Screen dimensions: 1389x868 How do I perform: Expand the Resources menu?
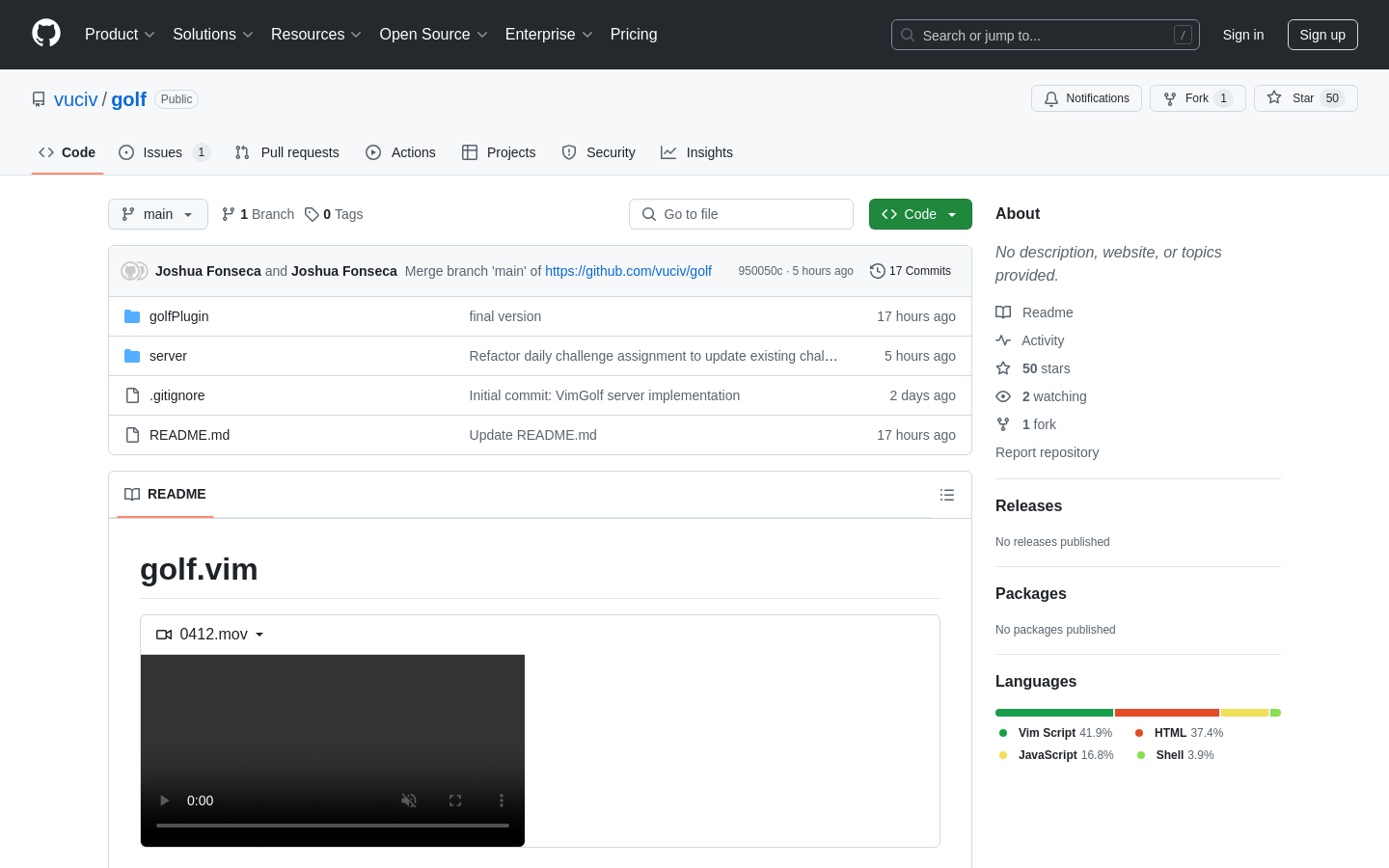[316, 34]
